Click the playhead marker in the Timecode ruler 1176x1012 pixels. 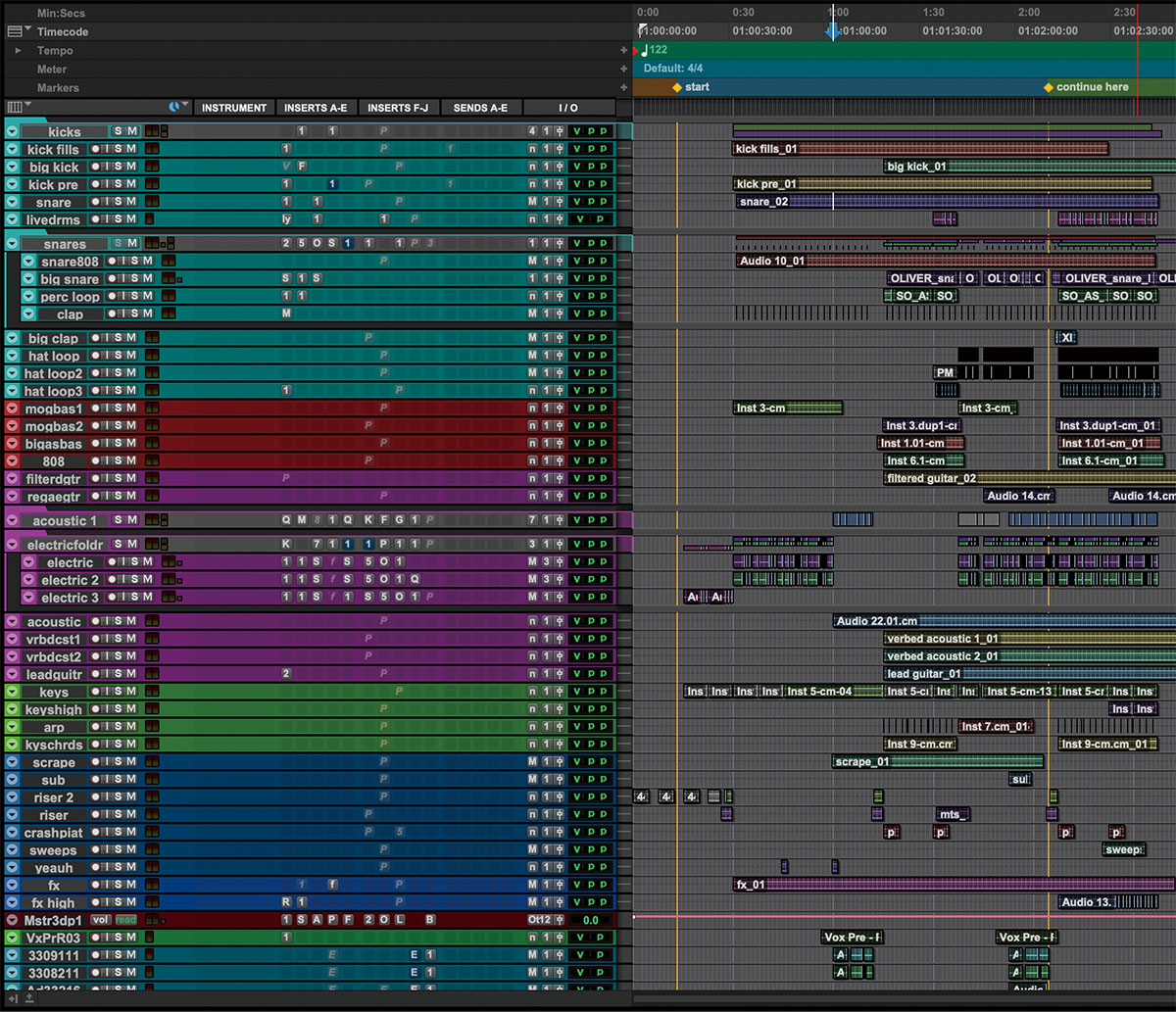point(832,30)
